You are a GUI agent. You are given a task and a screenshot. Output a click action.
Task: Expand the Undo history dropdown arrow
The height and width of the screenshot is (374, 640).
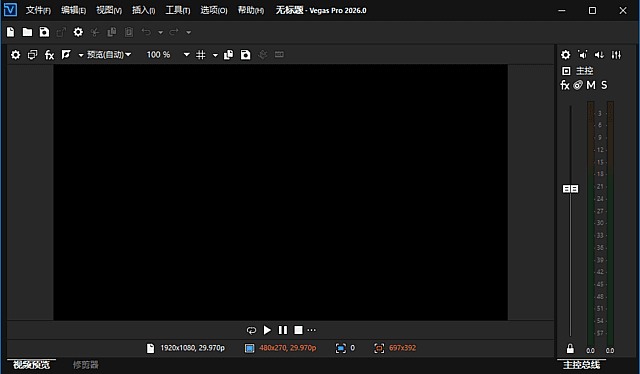[160, 32]
